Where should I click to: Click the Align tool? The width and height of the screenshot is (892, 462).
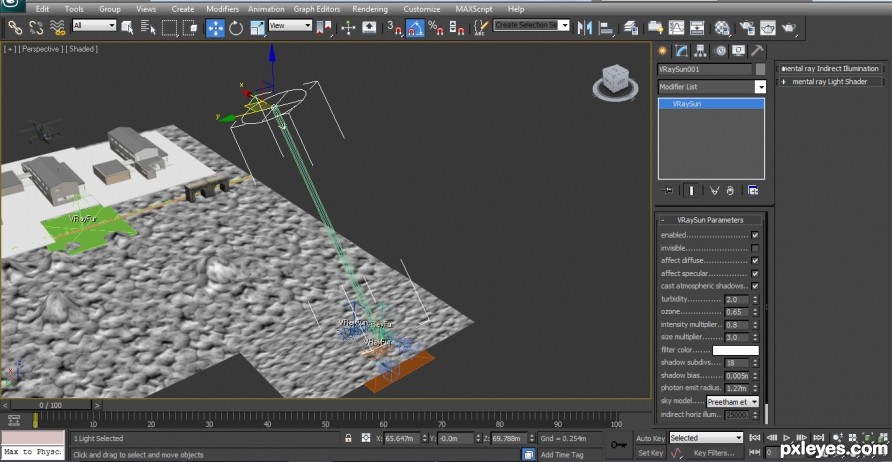point(606,27)
